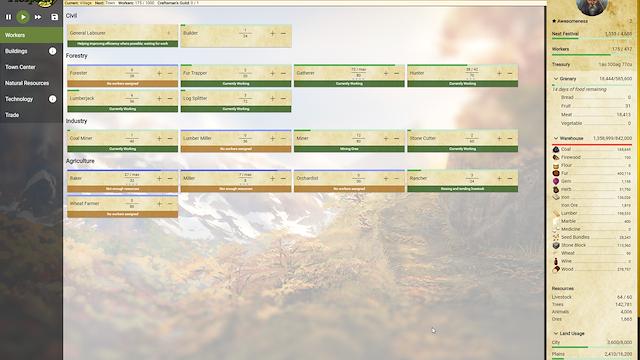Remove an Orchardist worker
Screen dimensions: 640x360
397,178
